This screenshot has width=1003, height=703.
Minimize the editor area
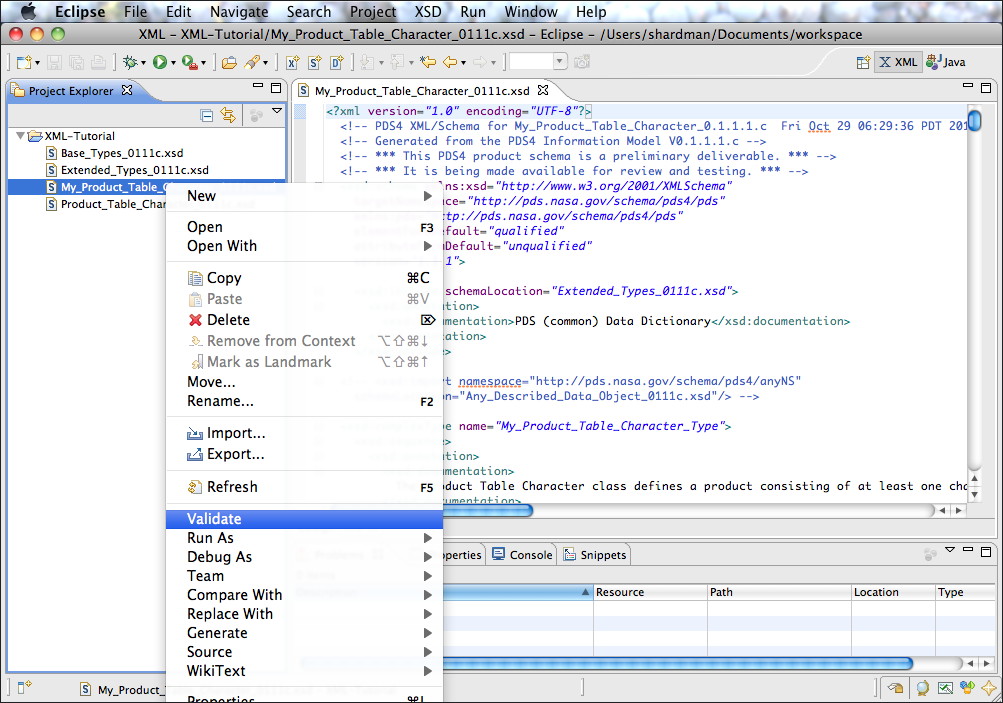(968, 86)
